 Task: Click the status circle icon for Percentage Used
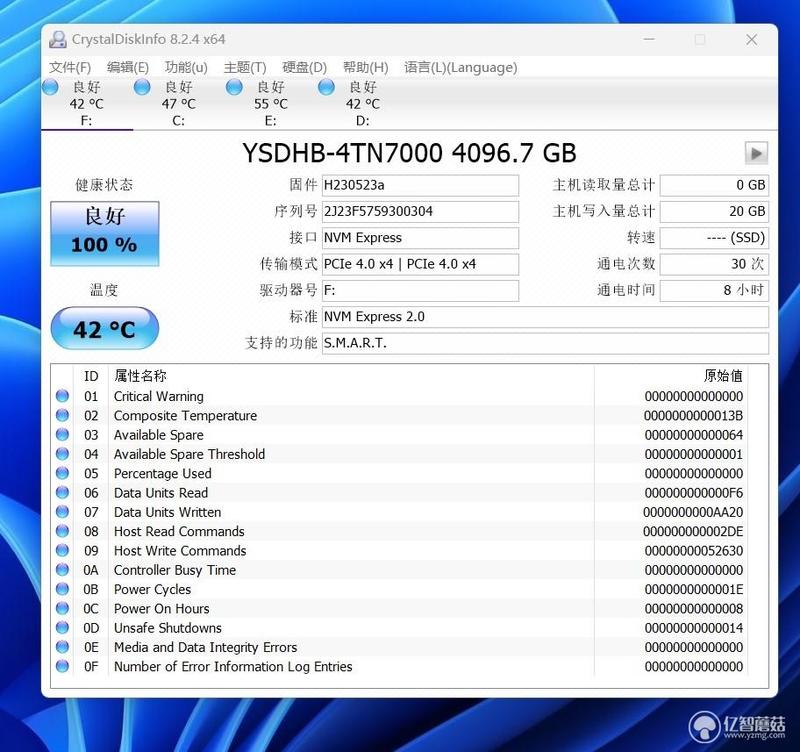coord(62,473)
